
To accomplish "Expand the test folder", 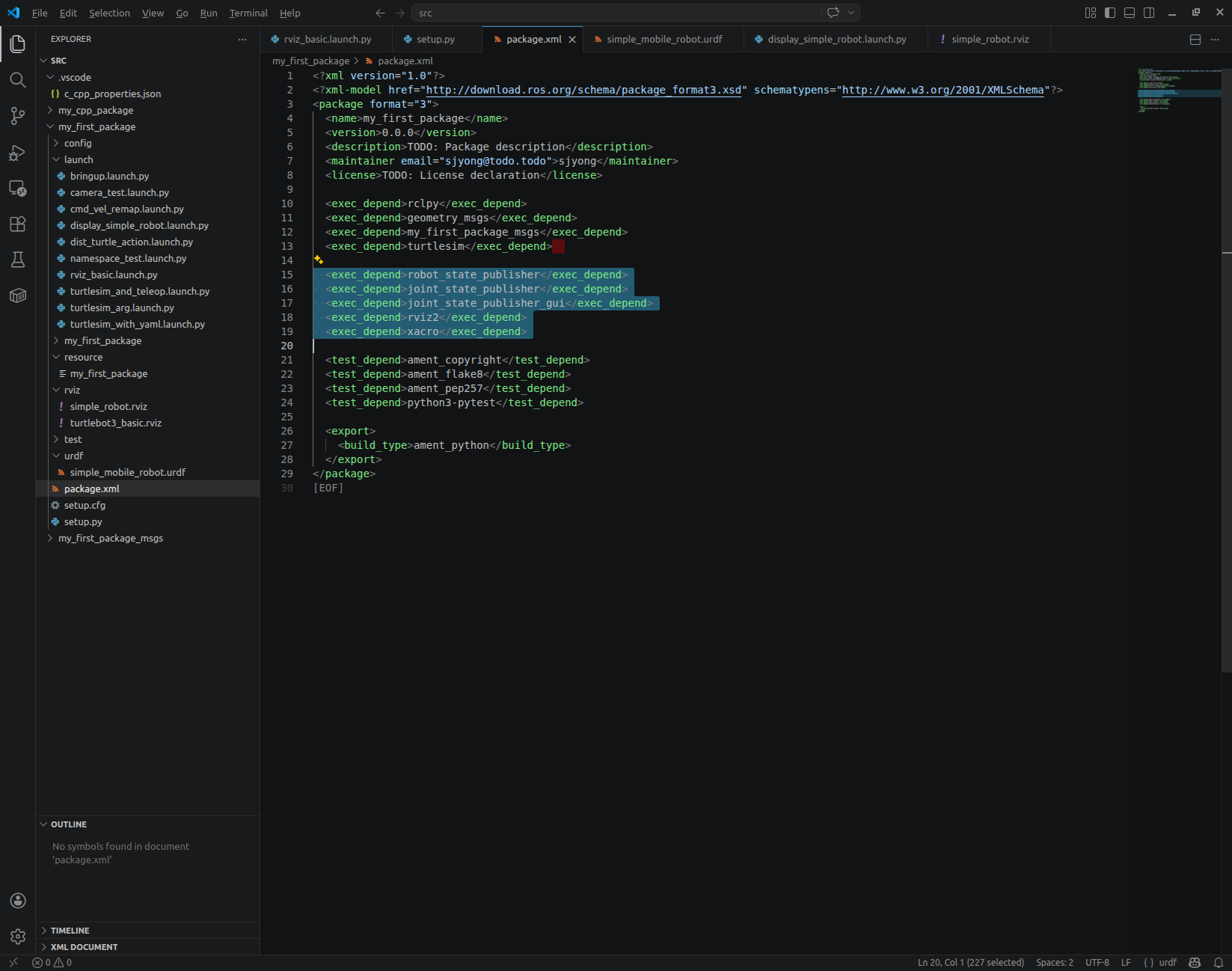I will coord(56,439).
